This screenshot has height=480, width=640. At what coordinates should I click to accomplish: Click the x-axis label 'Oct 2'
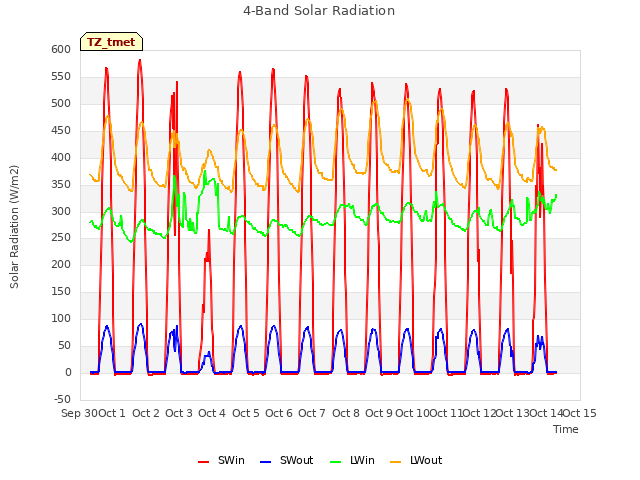point(146,413)
